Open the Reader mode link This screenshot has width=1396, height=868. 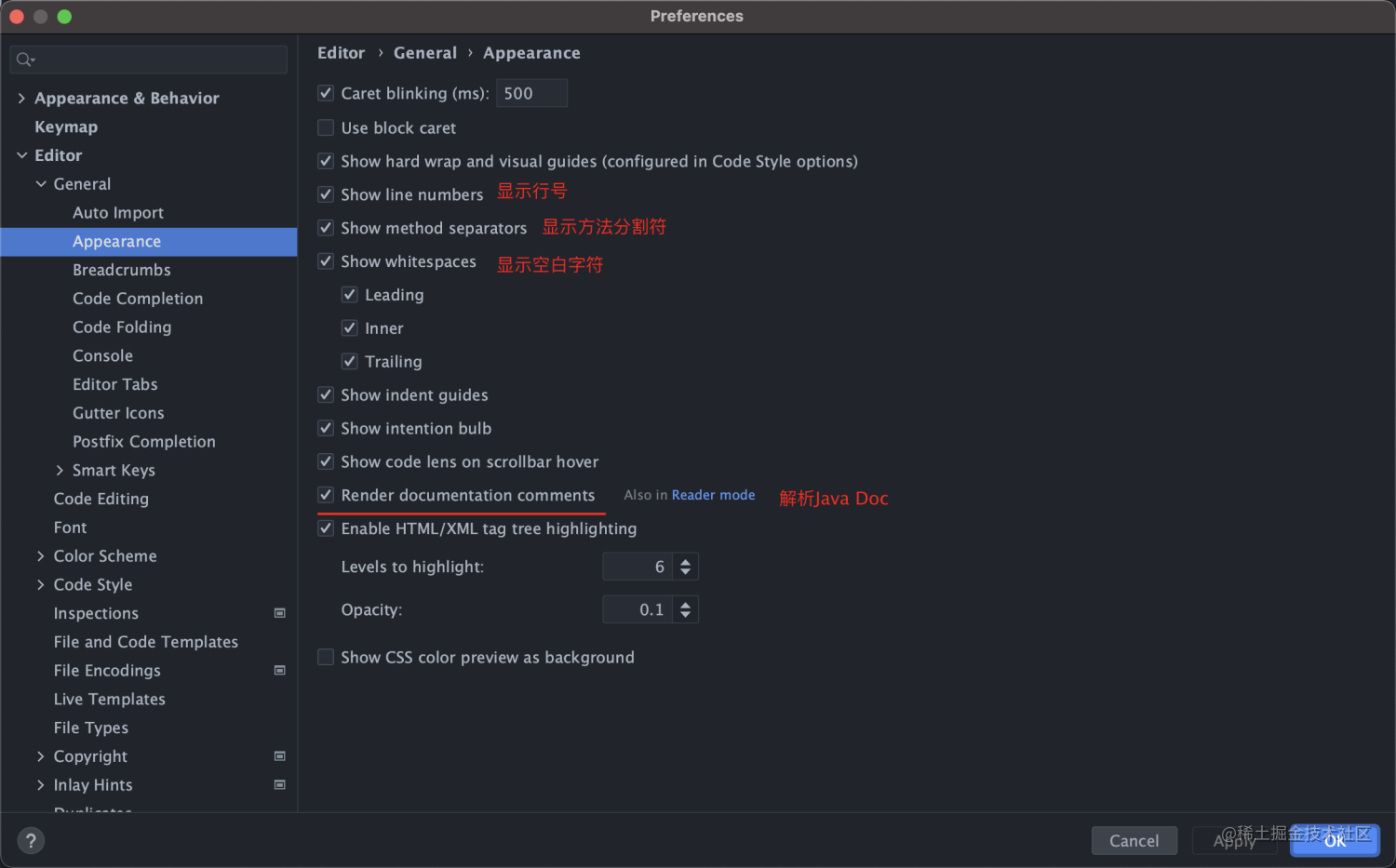click(713, 495)
